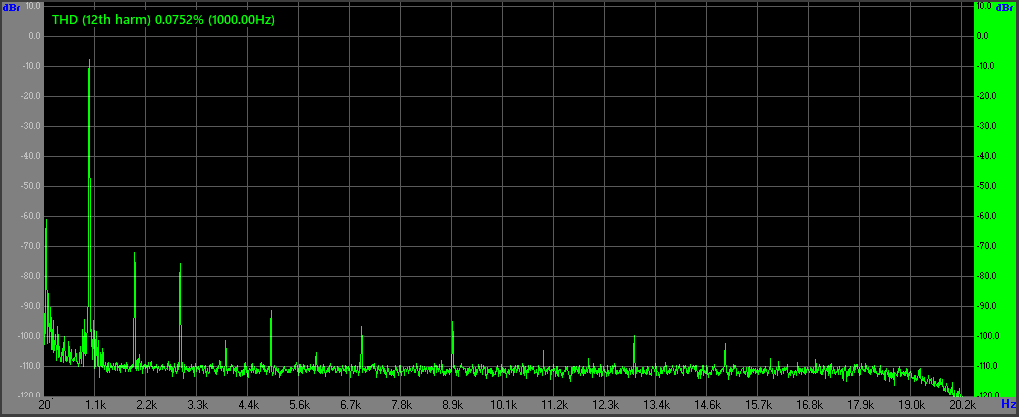
Task: Click the THD 12th harmonic readout text
Action: (162, 19)
